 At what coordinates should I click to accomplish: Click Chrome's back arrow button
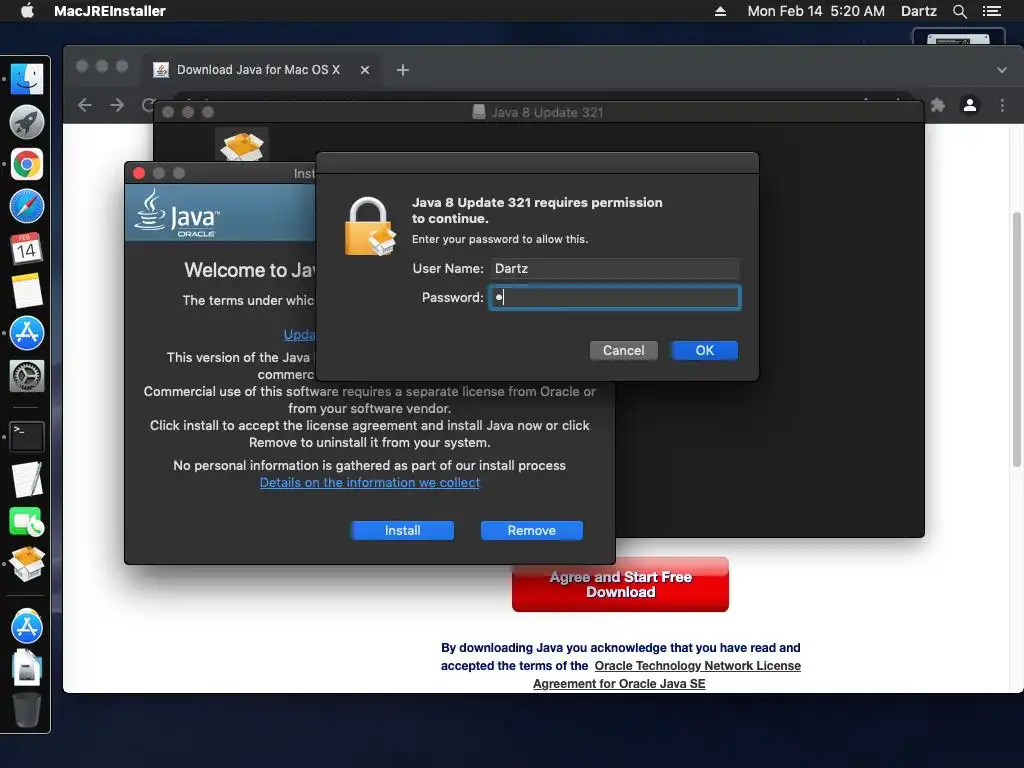click(85, 105)
